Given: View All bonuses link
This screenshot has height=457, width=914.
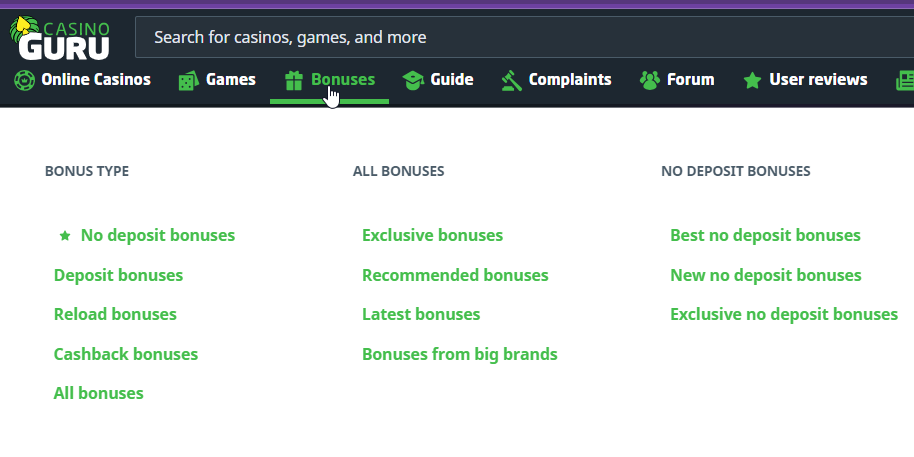Looking at the screenshot, I should coord(98,393).
